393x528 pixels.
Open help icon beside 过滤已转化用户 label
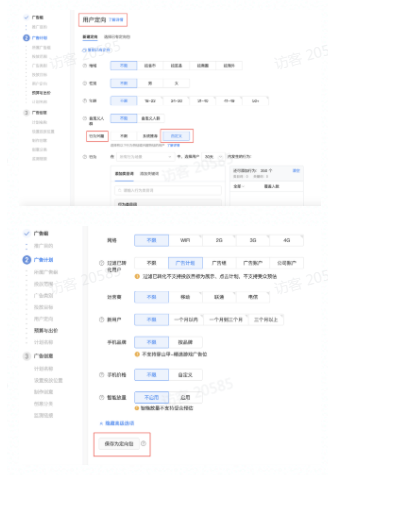[x=101, y=263]
